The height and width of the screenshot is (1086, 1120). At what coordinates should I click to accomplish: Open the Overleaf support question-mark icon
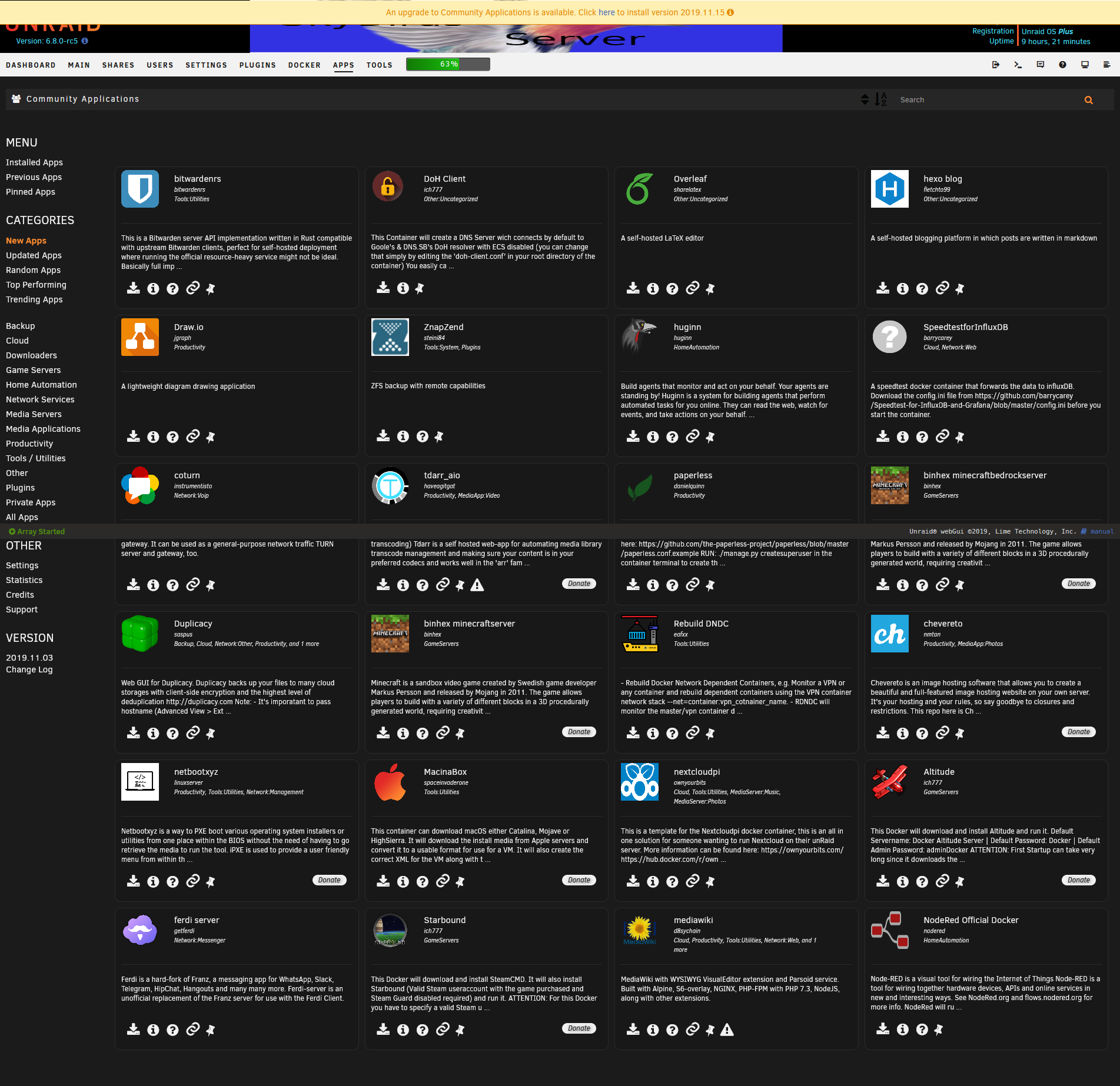pos(672,289)
